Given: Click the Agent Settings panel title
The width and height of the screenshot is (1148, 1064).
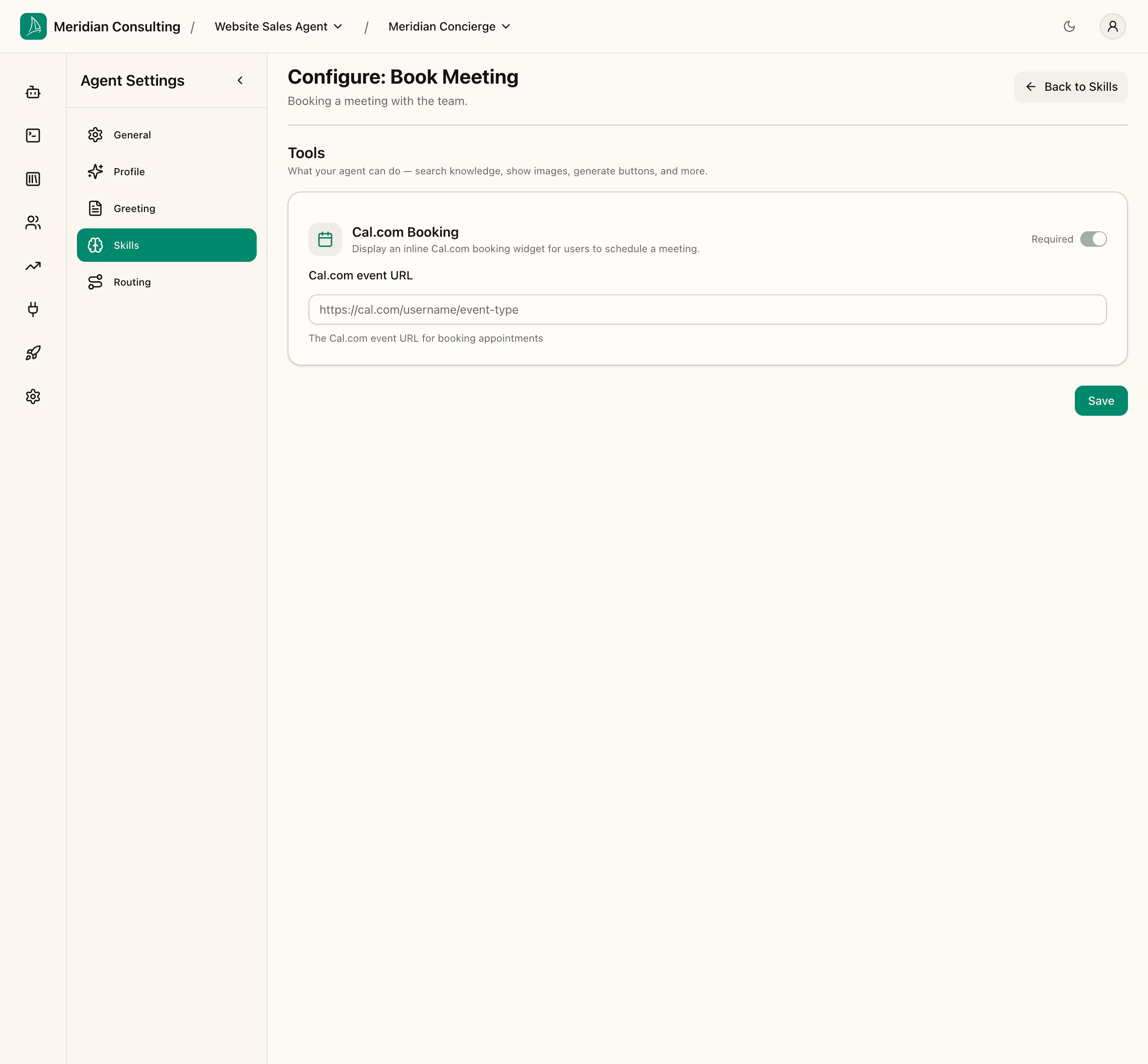Looking at the screenshot, I should 133,81.
